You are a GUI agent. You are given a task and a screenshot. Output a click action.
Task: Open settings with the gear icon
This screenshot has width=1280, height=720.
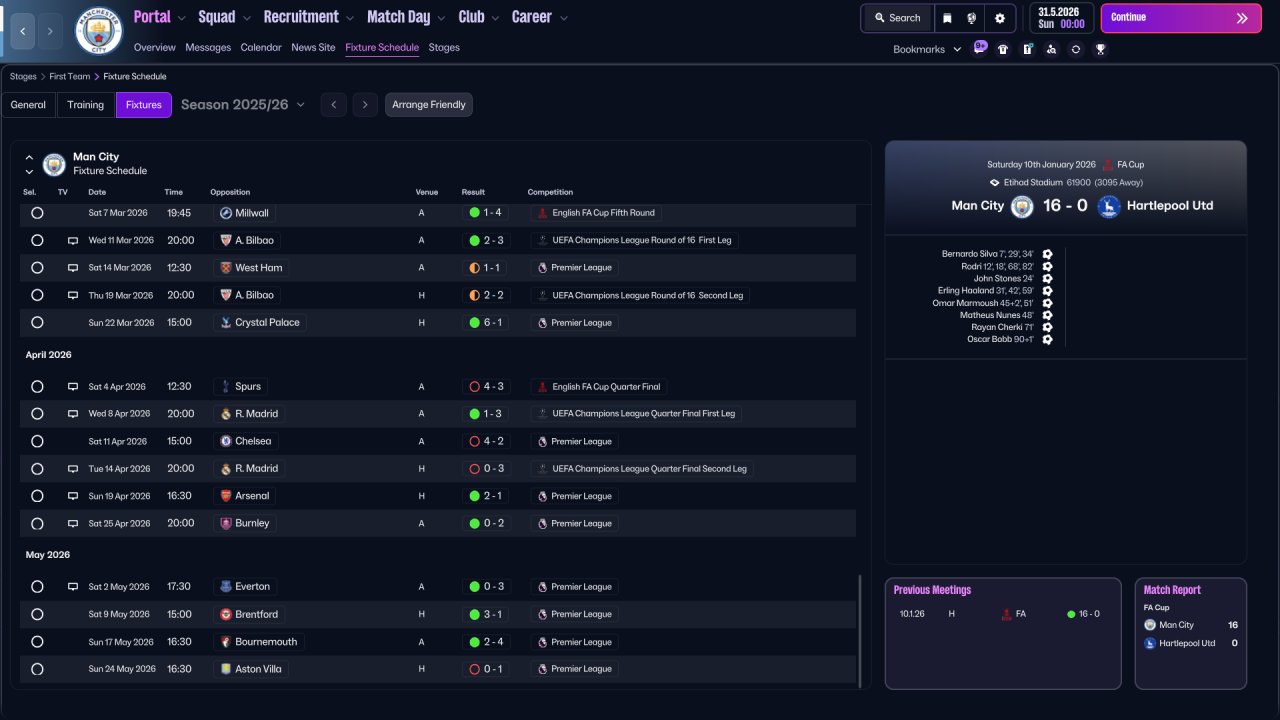click(999, 18)
